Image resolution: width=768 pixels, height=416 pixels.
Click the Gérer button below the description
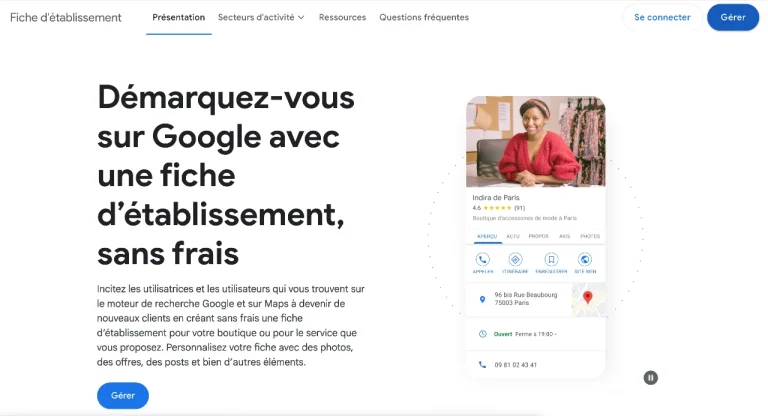click(x=122, y=395)
